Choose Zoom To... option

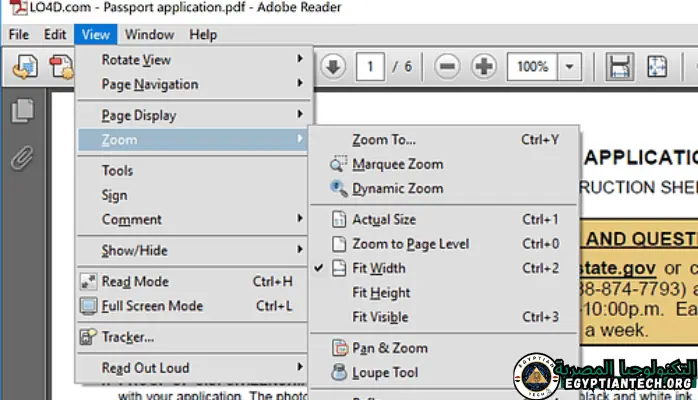tap(444, 140)
